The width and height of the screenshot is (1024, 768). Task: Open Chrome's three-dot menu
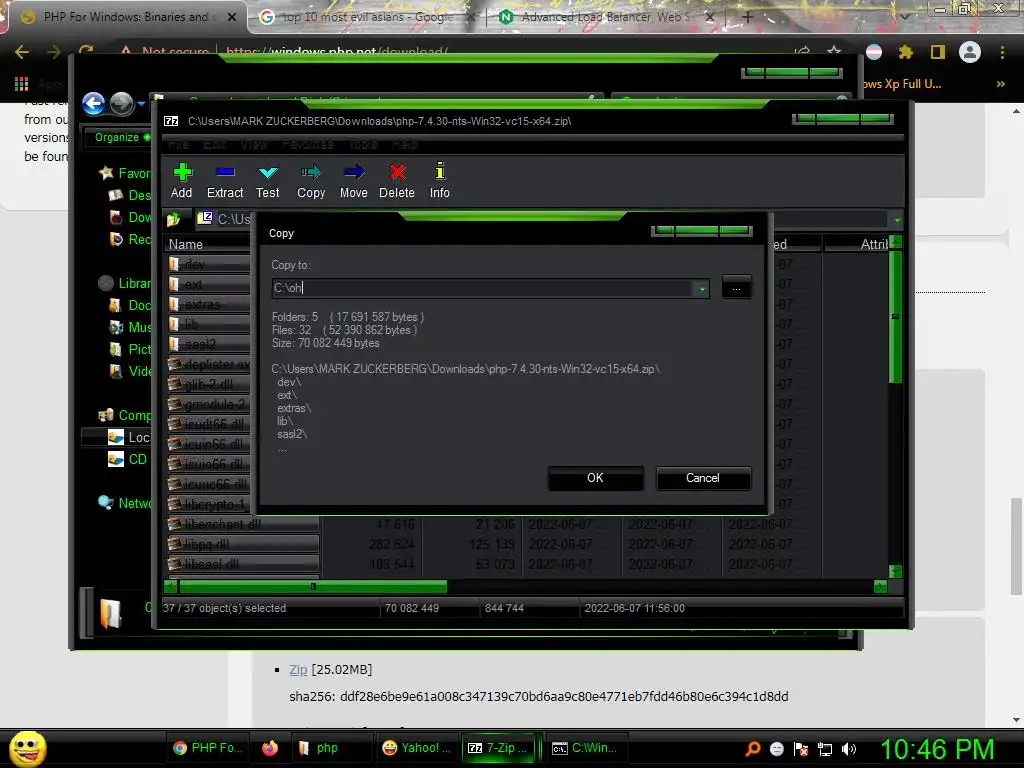pyautogui.click(x=1002, y=52)
